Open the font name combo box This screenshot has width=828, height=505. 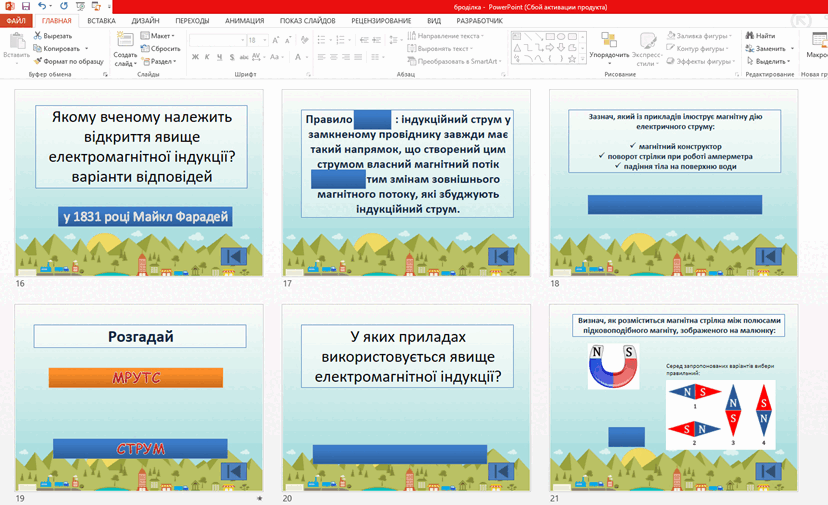(x=218, y=40)
